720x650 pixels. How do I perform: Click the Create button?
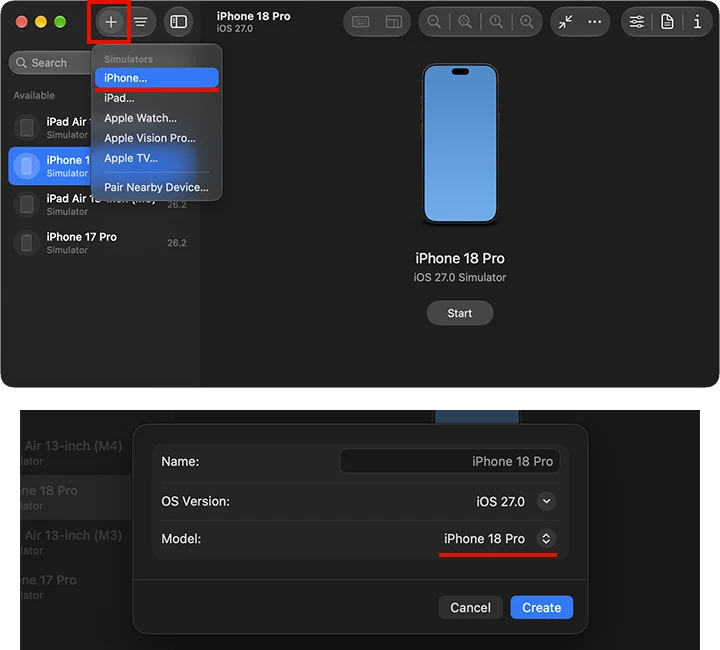(x=541, y=608)
